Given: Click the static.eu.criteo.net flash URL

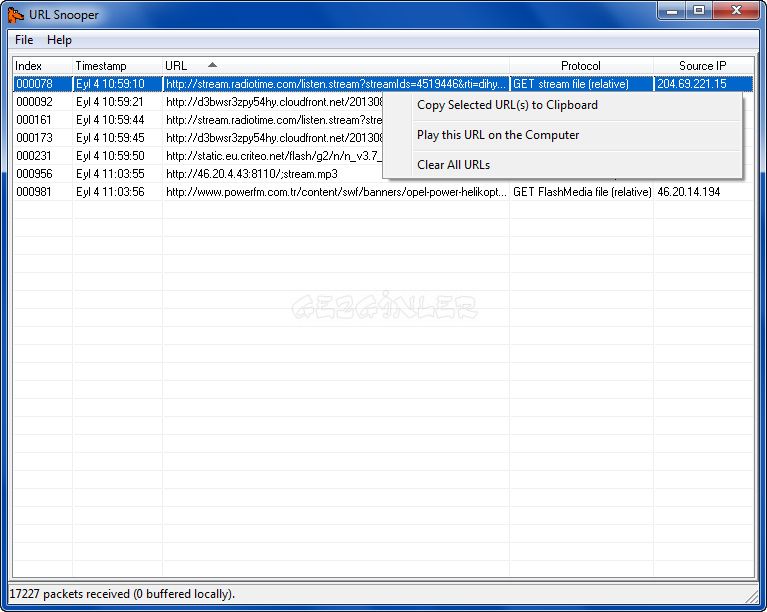Looking at the screenshot, I should [x=273, y=156].
